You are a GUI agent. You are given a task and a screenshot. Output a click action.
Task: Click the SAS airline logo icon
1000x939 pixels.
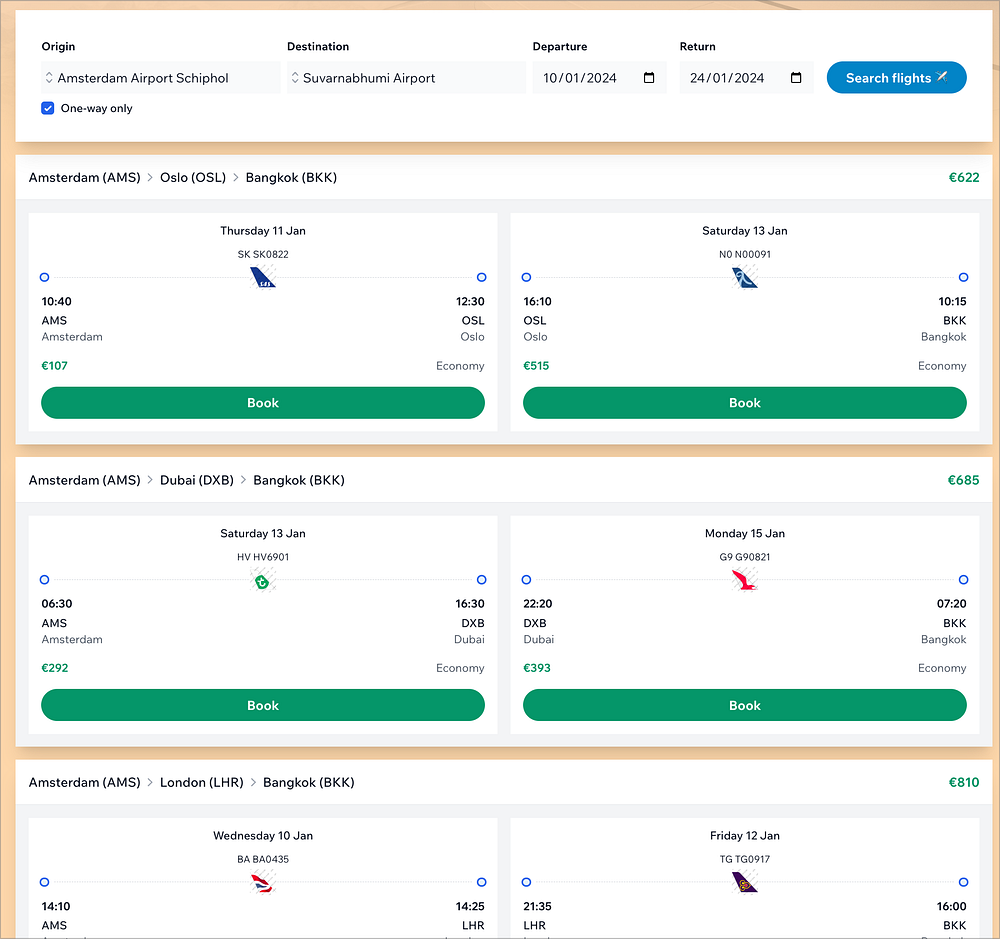coord(263,278)
